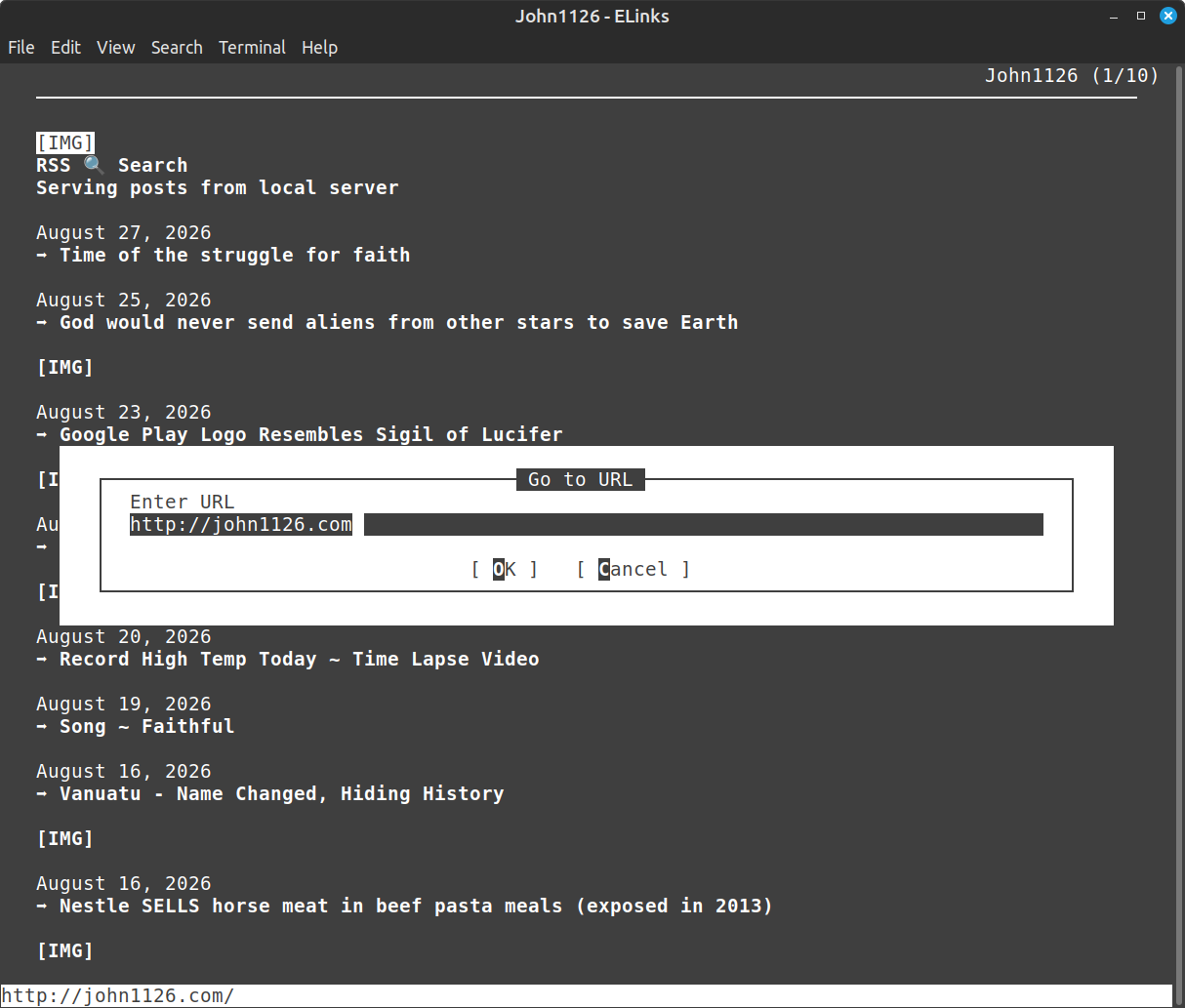Open the View menu
The image size is (1185, 1008).
click(x=115, y=47)
